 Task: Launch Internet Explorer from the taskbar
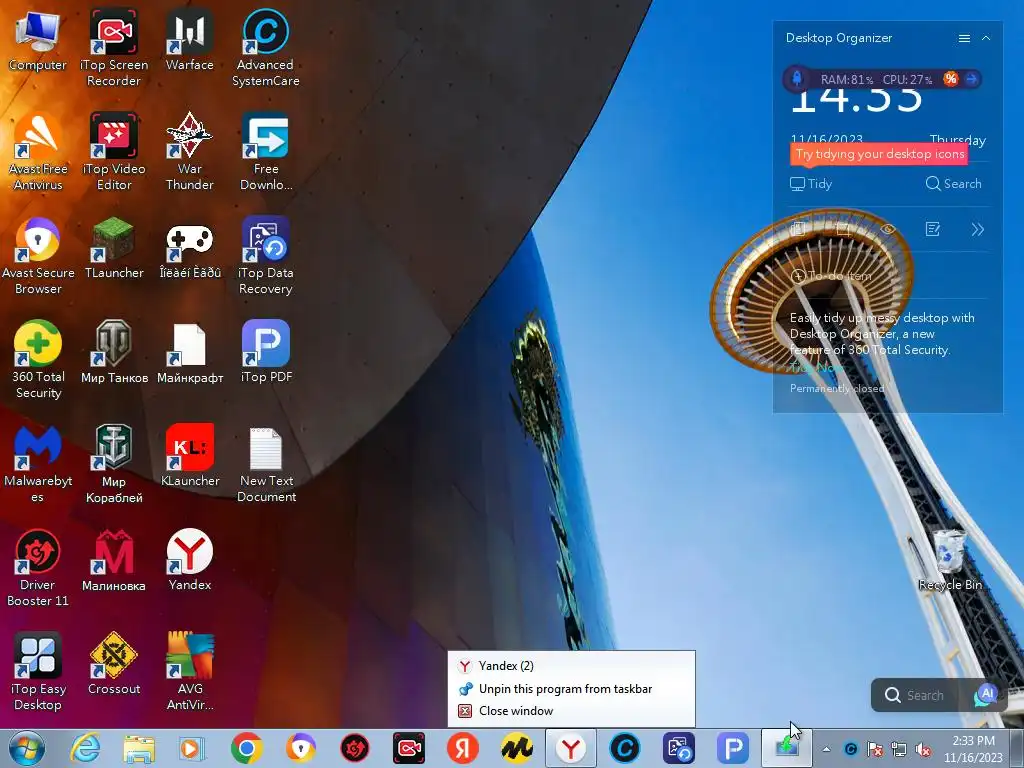[86, 748]
